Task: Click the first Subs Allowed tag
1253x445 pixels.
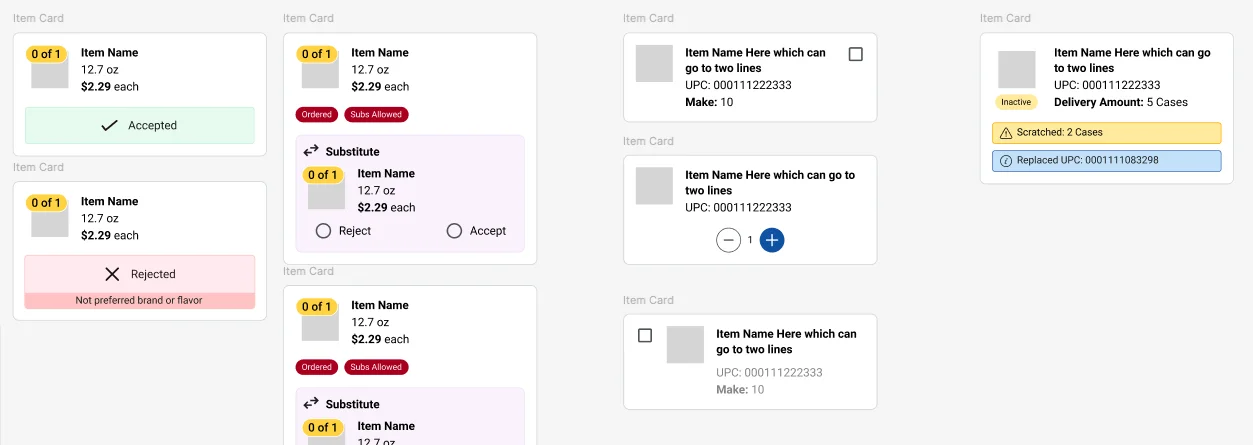Action: [x=376, y=115]
